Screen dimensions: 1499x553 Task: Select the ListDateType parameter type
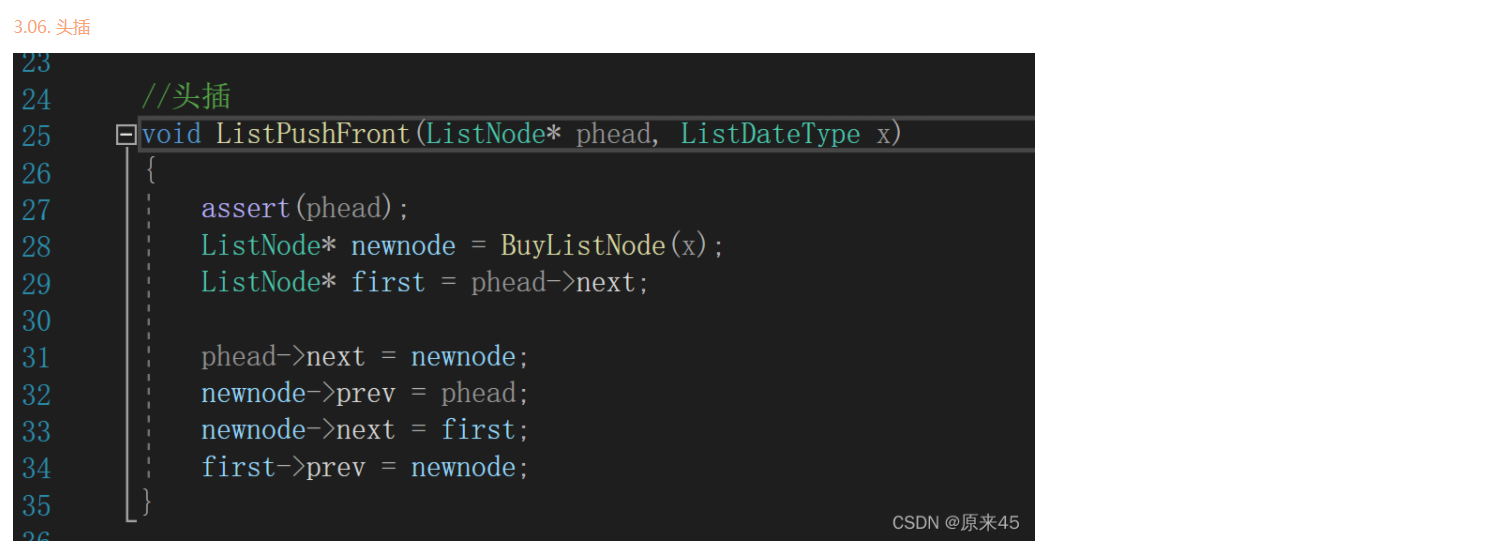[x=770, y=134]
